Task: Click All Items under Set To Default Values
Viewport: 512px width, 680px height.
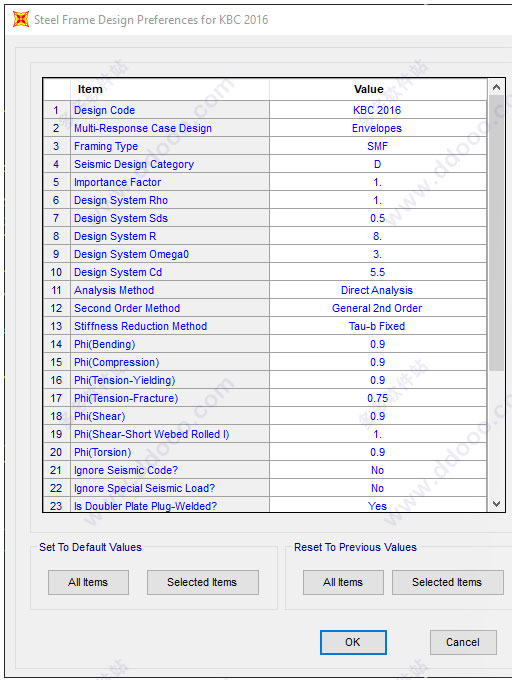Action: tap(88, 582)
